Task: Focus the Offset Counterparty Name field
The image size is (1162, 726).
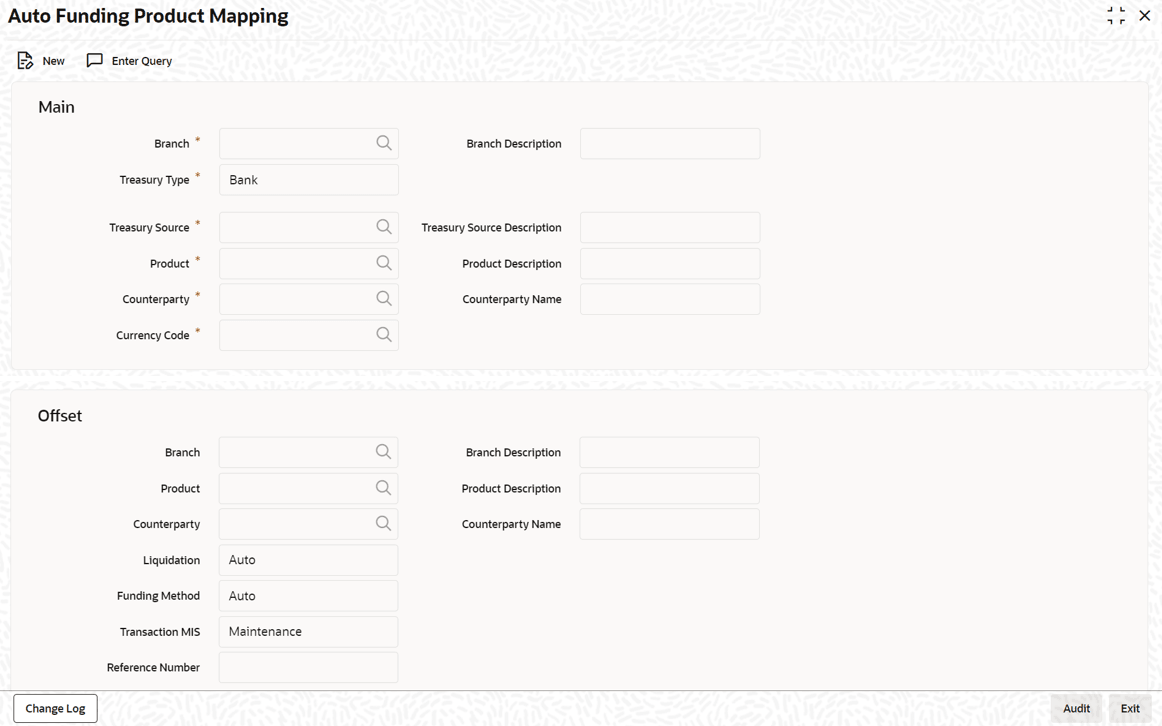Action: [x=669, y=524]
